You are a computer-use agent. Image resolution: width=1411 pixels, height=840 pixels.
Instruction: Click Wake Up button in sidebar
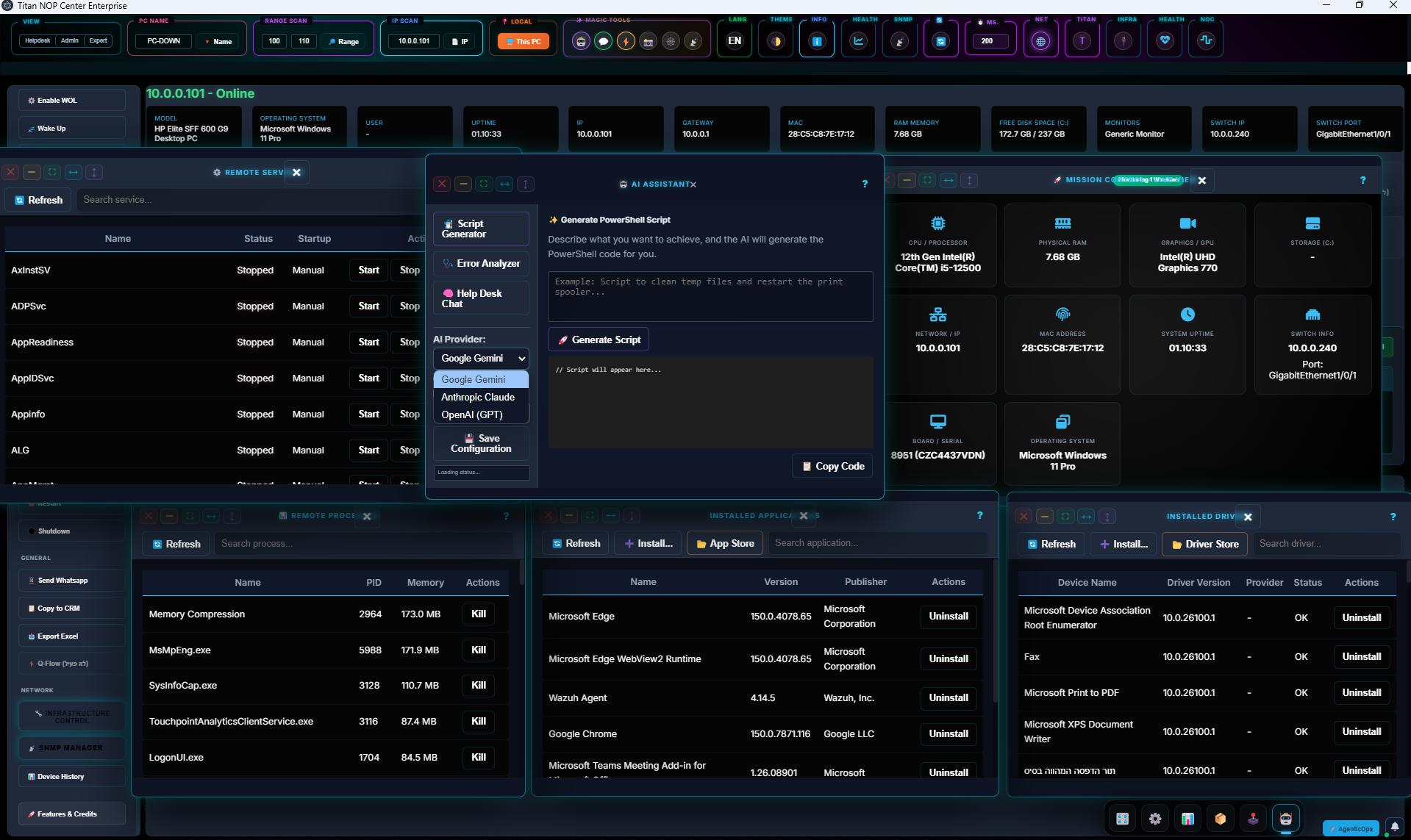(71, 129)
